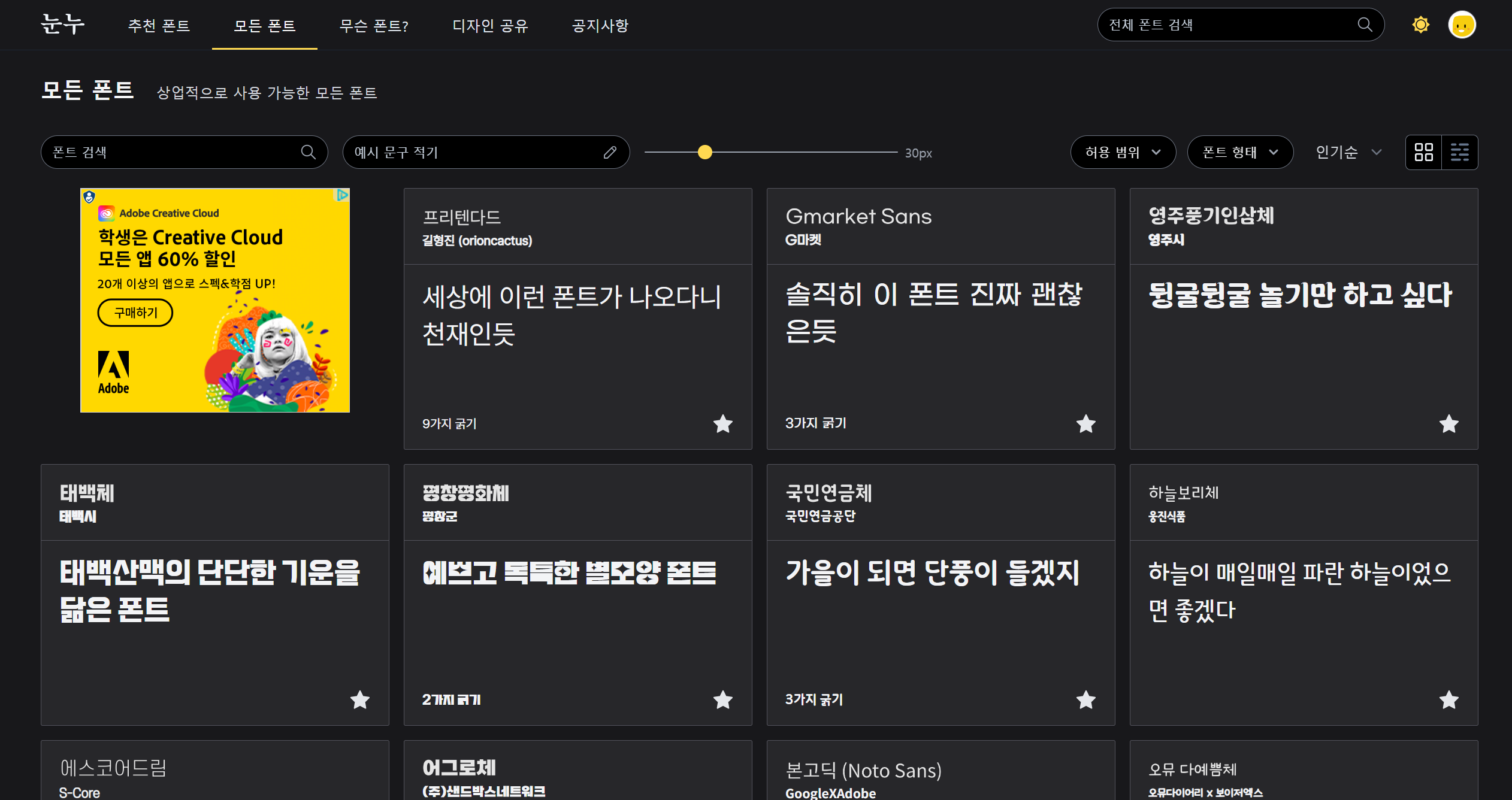The image size is (1512, 800).
Task: Open the 본고딕 (Noto Sans) font title
Action: coord(863,770)
